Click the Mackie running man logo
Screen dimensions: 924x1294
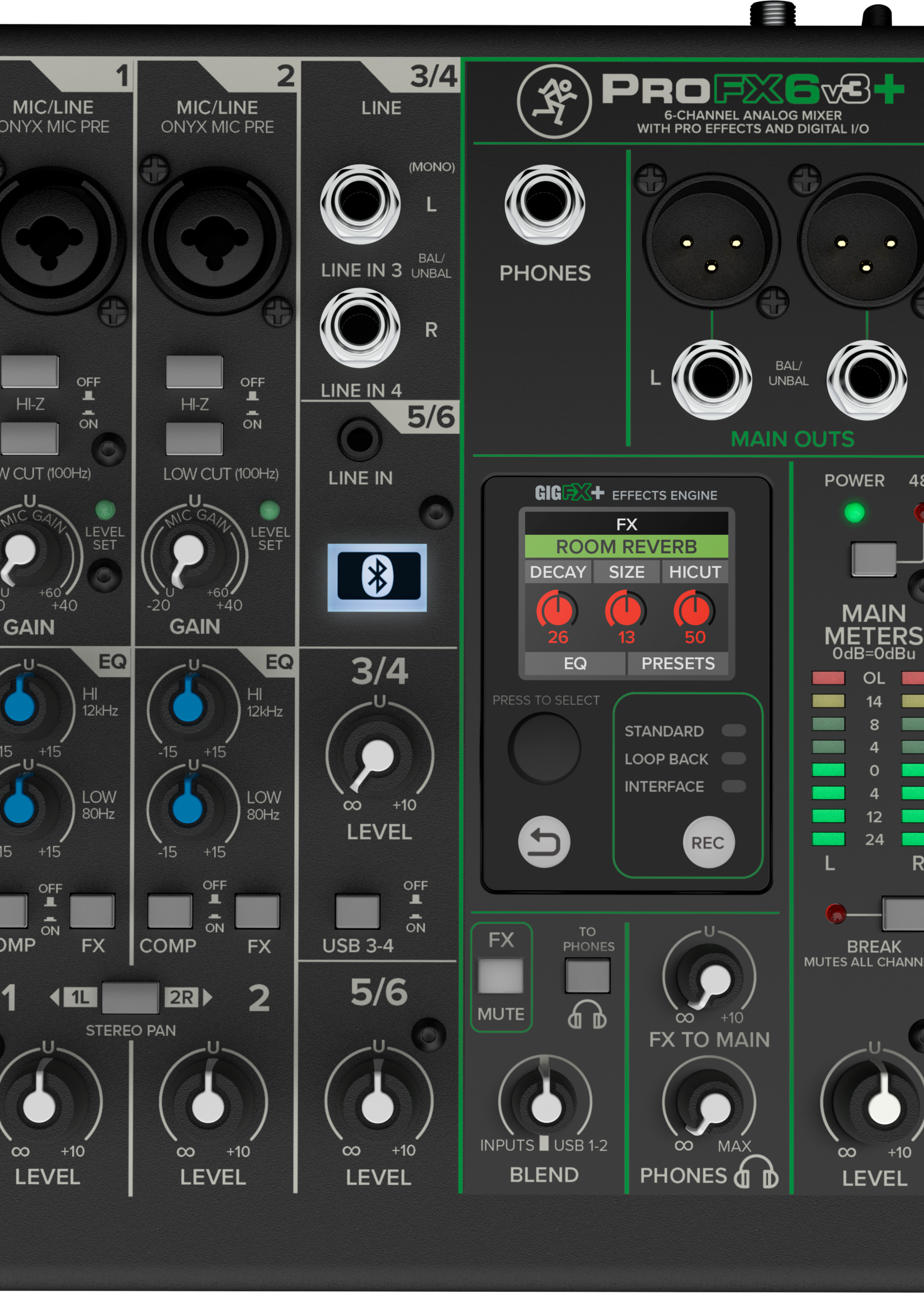(554, 101)
